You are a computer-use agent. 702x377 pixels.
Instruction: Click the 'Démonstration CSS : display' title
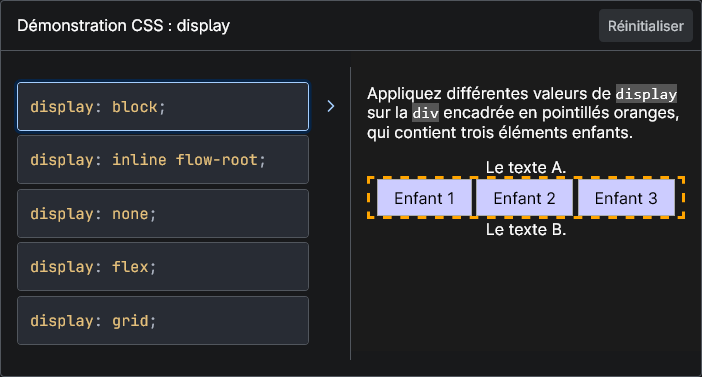pyautogui.click(x=124, y=26)
